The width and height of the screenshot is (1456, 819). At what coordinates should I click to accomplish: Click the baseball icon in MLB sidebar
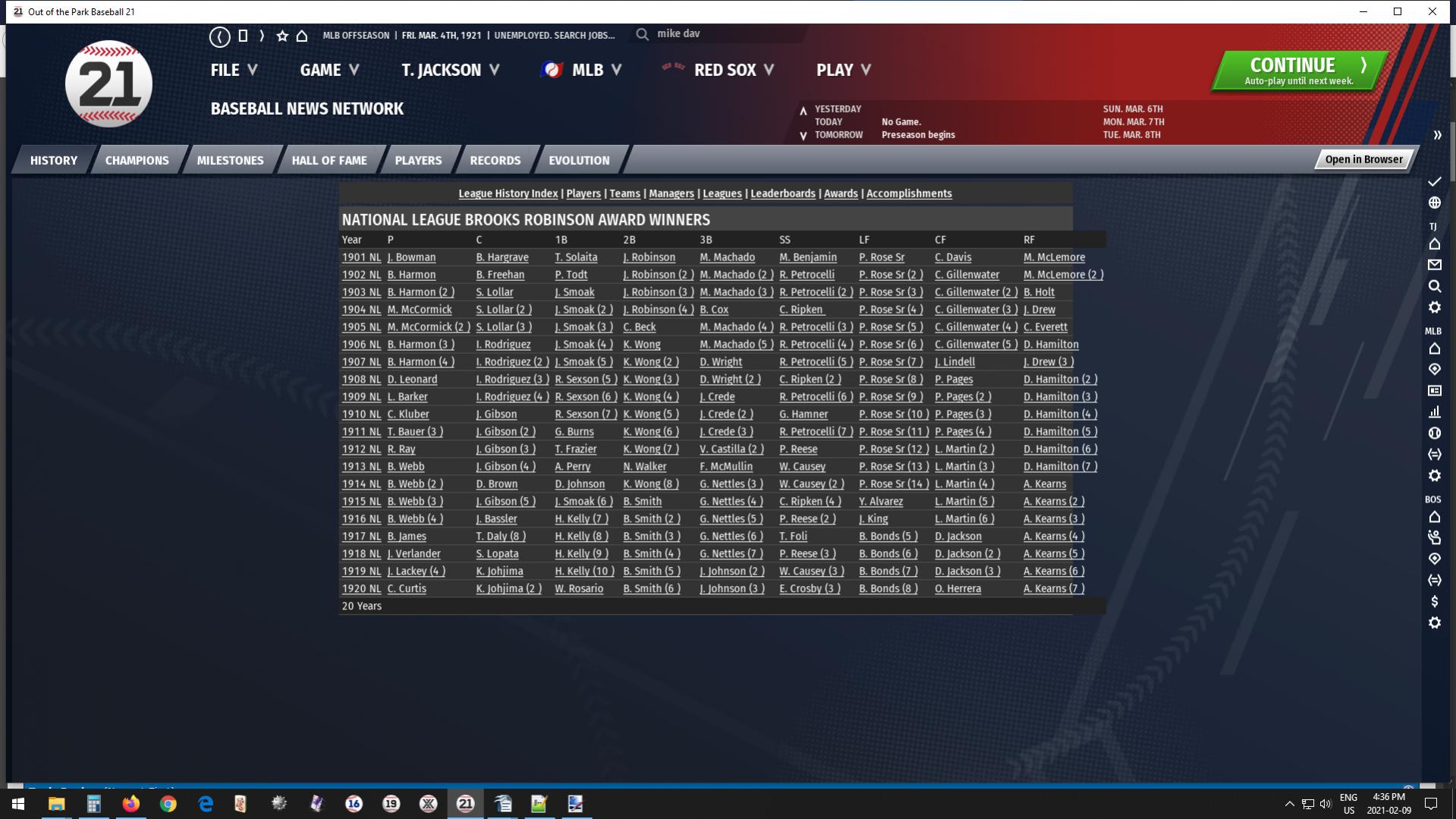pos(1434,433)
